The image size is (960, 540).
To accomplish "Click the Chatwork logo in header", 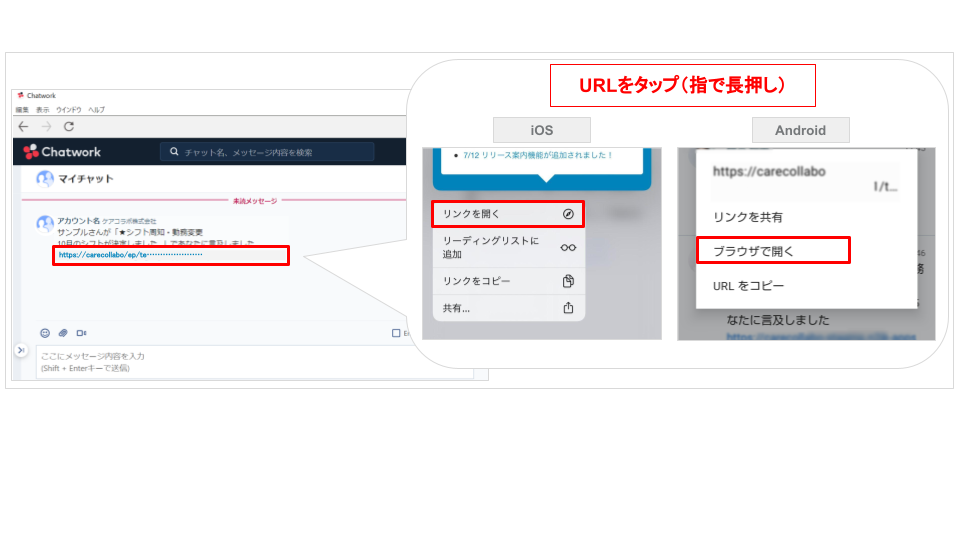I will tap(62, 152).
